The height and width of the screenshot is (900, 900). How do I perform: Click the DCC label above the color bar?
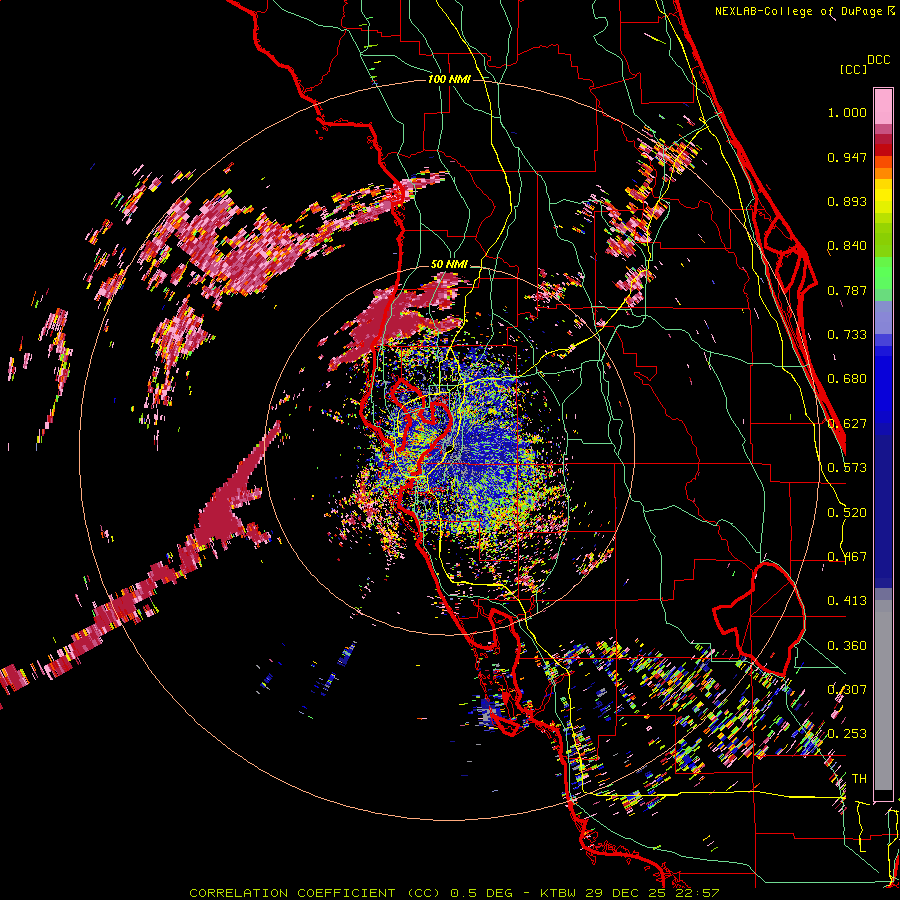pyautogui.click(x=879, y=60)
